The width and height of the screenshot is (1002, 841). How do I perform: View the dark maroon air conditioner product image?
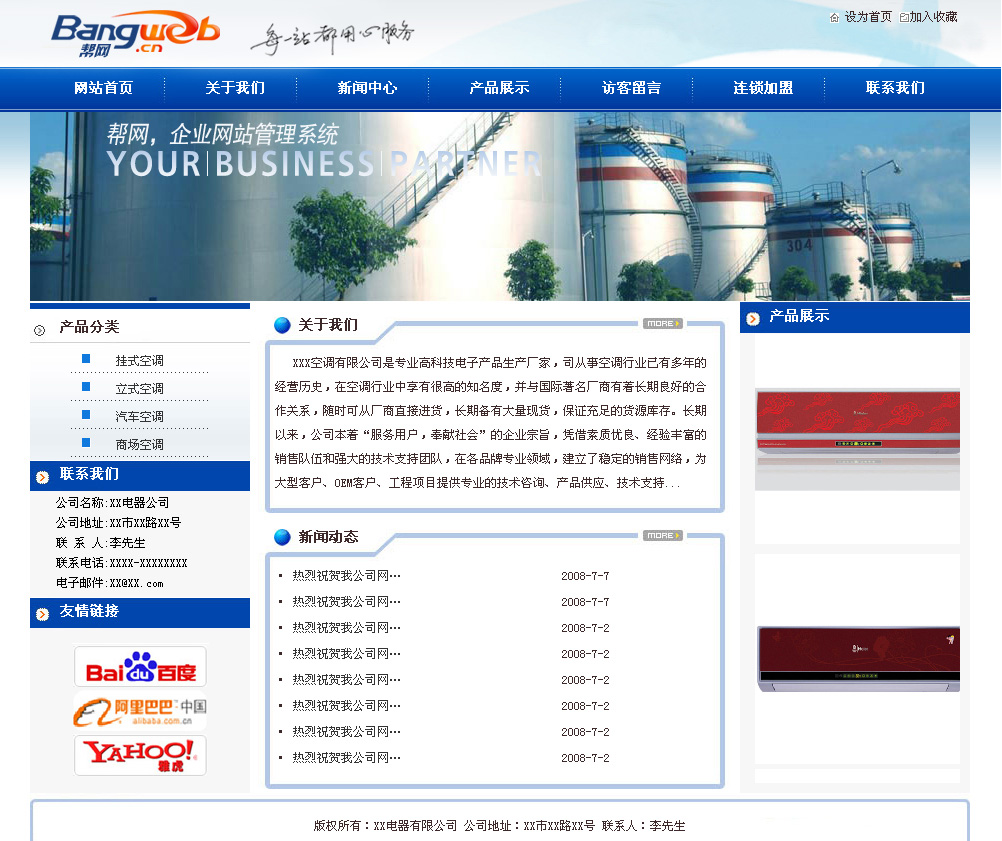tap(857, 659)
